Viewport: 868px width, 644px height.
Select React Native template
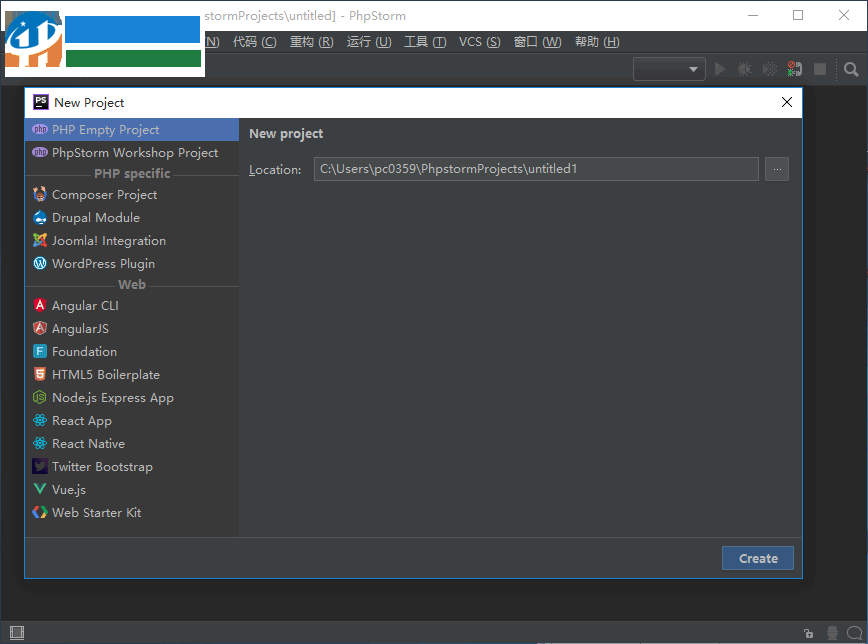[x=132, y=444]
